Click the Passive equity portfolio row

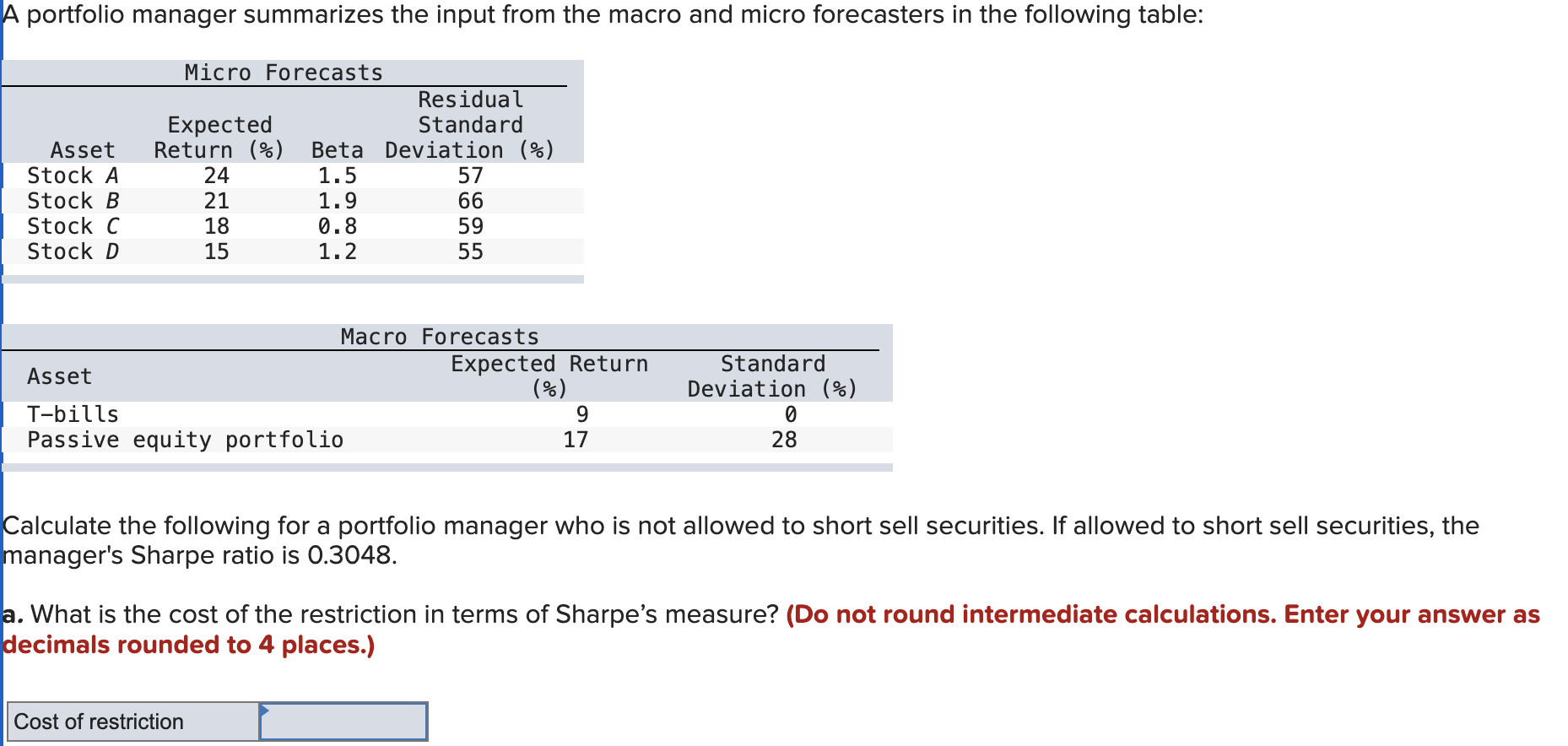tap(253, 439)
